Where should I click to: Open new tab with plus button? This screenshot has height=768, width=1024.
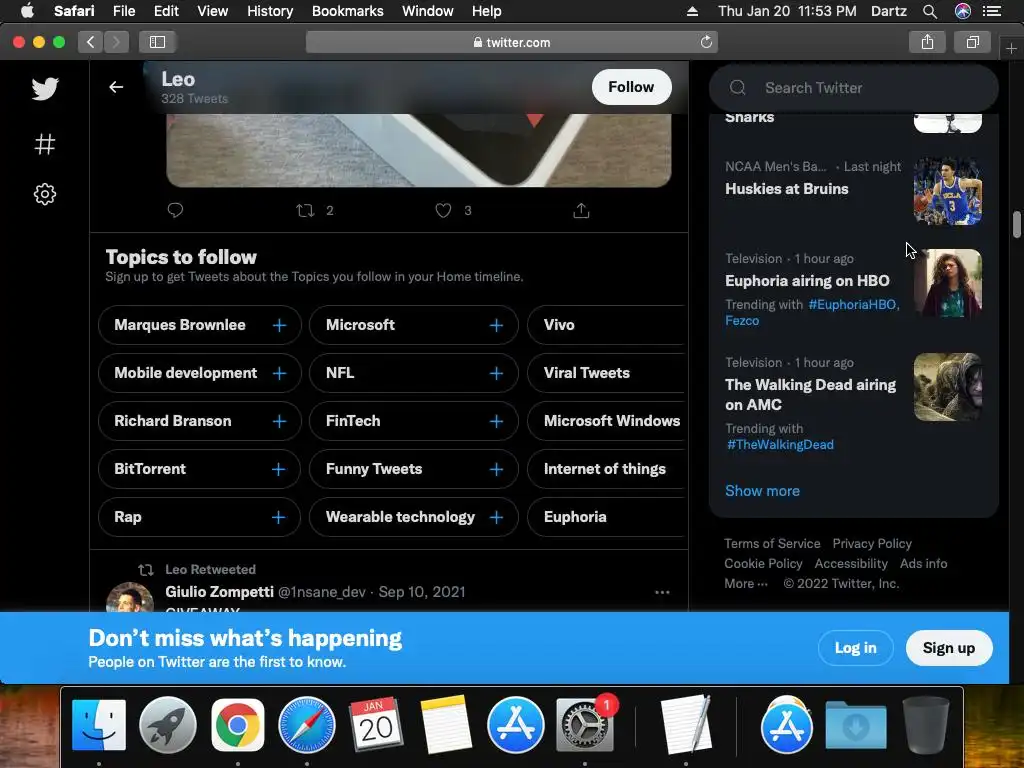point(1011,49)
